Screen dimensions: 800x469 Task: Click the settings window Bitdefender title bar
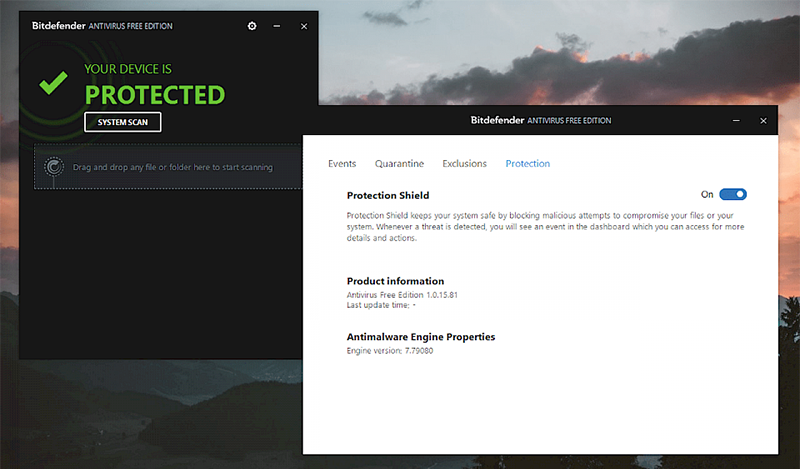click(540, 120)
